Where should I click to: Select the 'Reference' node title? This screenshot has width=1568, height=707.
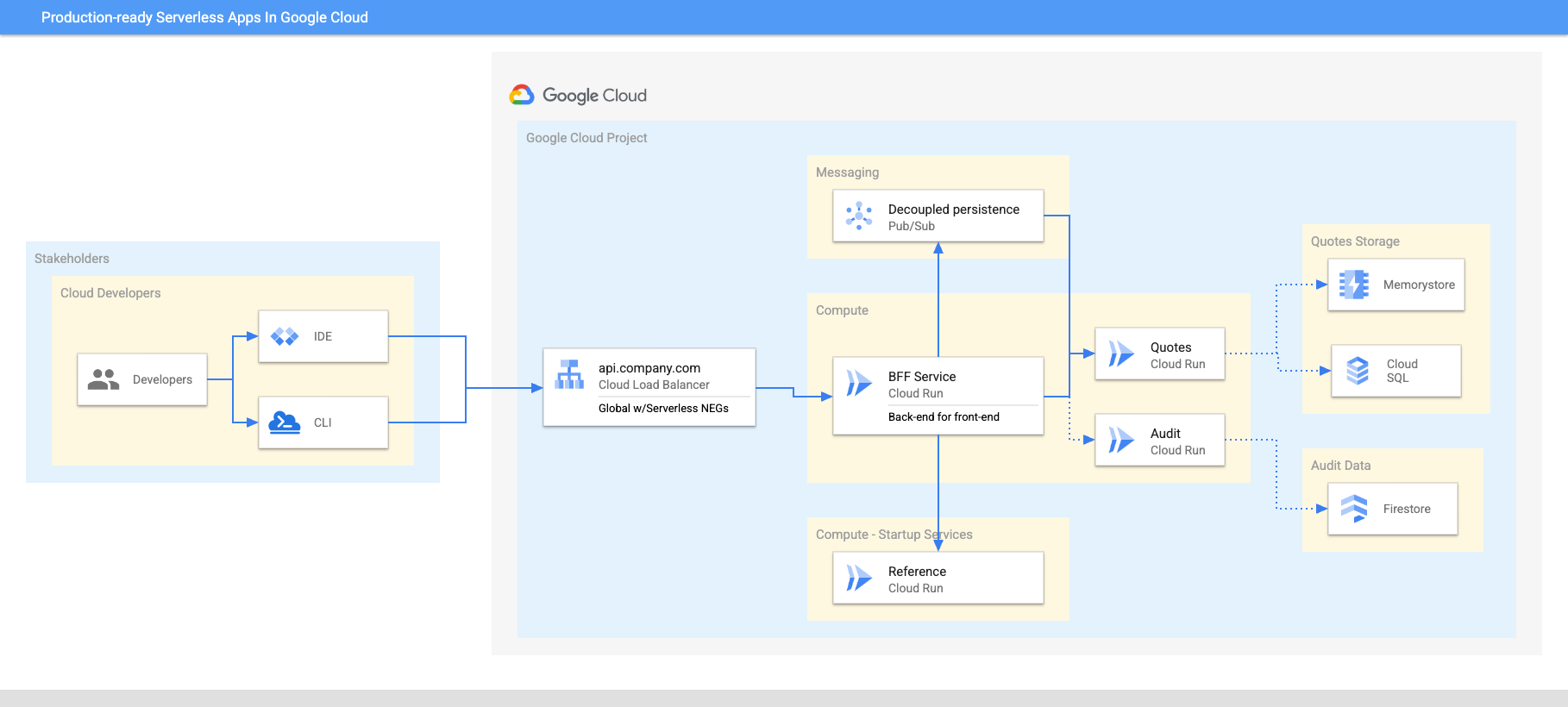coord(917,572)
